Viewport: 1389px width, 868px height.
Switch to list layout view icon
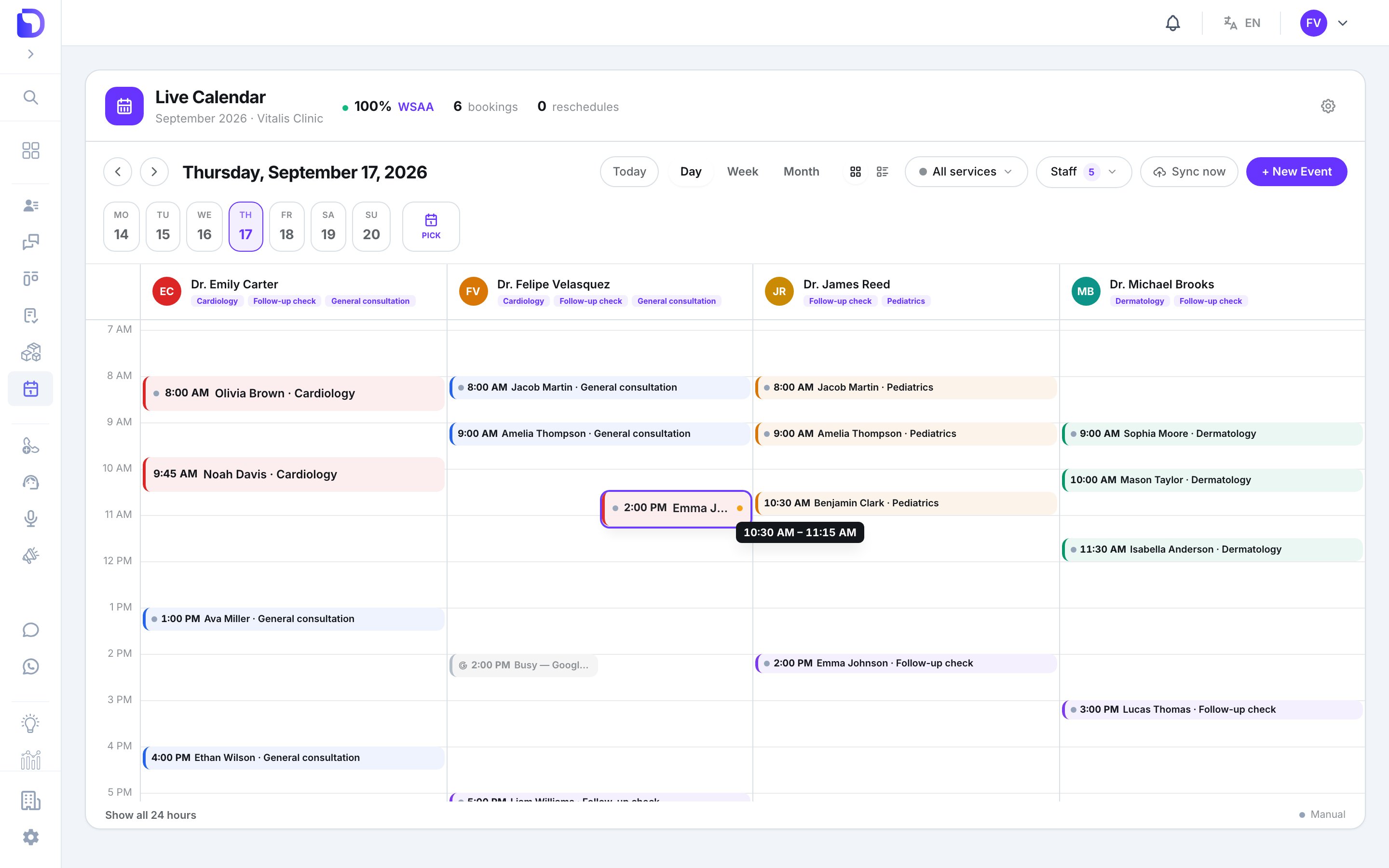882,172
